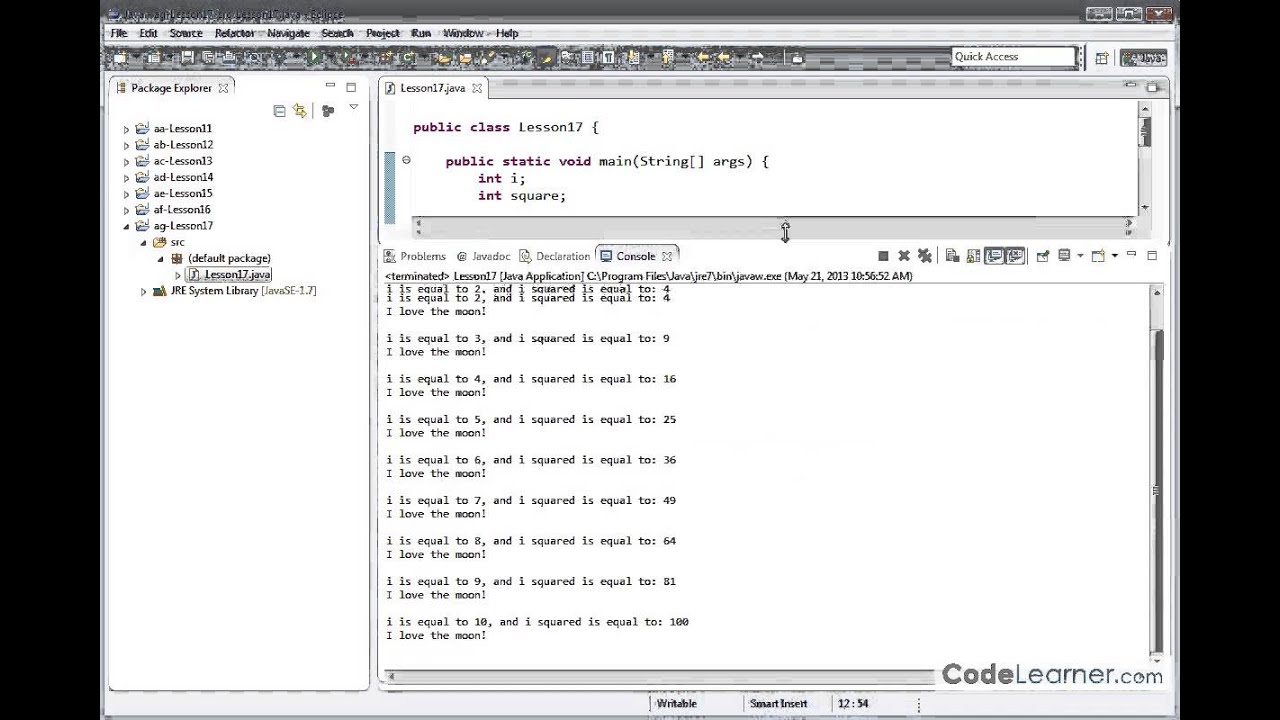Collapse all in Package Explorer
The height and width of the screenshot is (720, 1280).
pyautogui.click(x=279, y=111)
